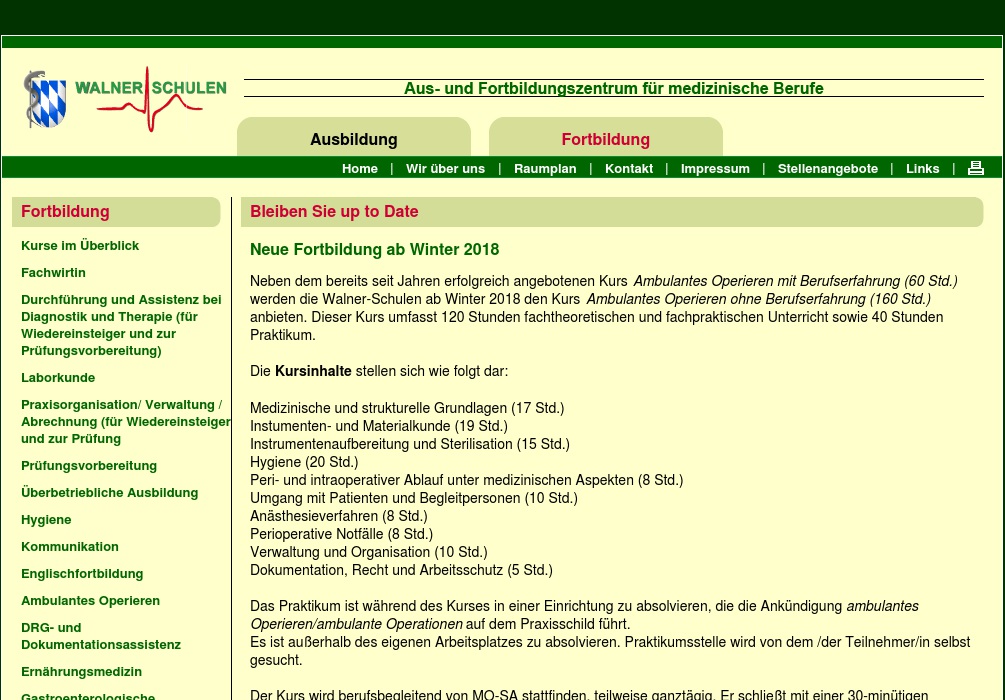Open DRG- und Dokumentationsassistenz link
This screenshot has width=1005, height=700.
tap(100, 636)
